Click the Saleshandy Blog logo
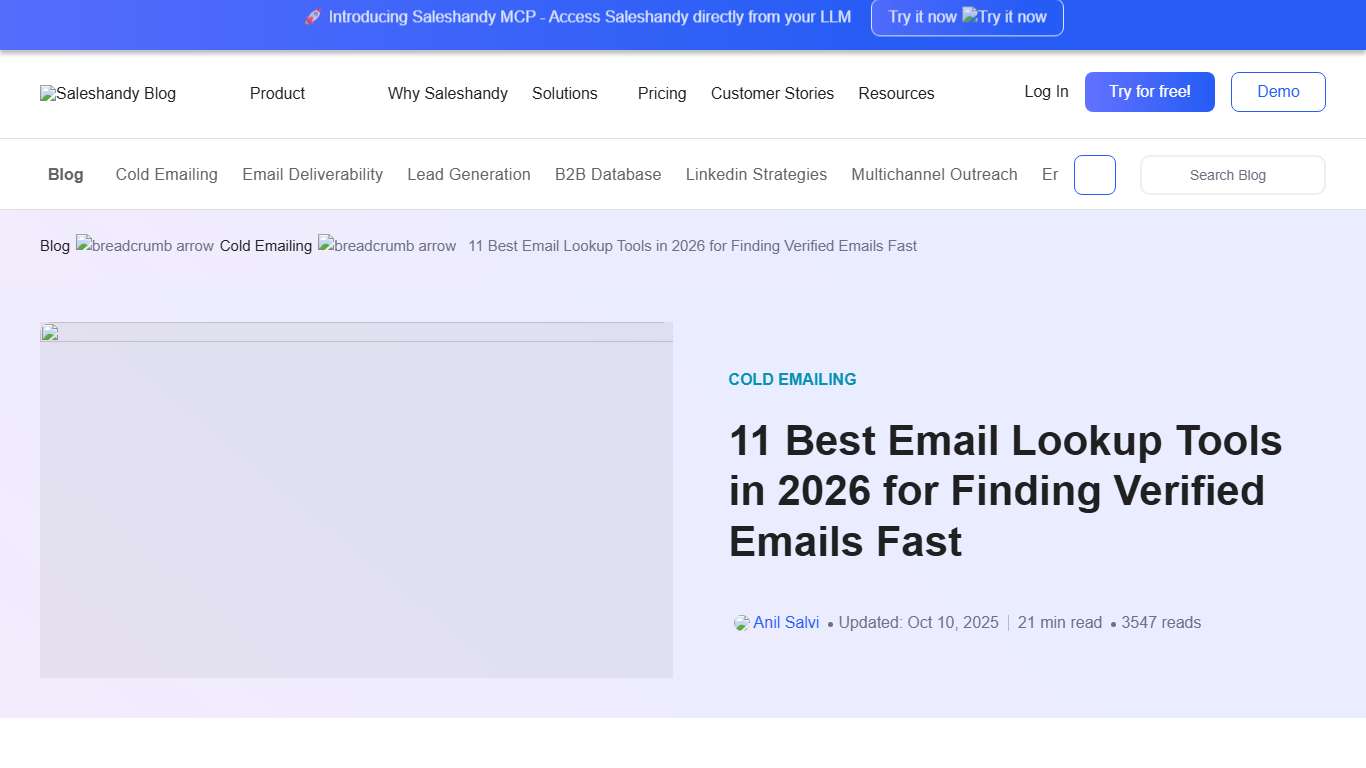This screenshot has width=1366, height=768. coord(107,93)
